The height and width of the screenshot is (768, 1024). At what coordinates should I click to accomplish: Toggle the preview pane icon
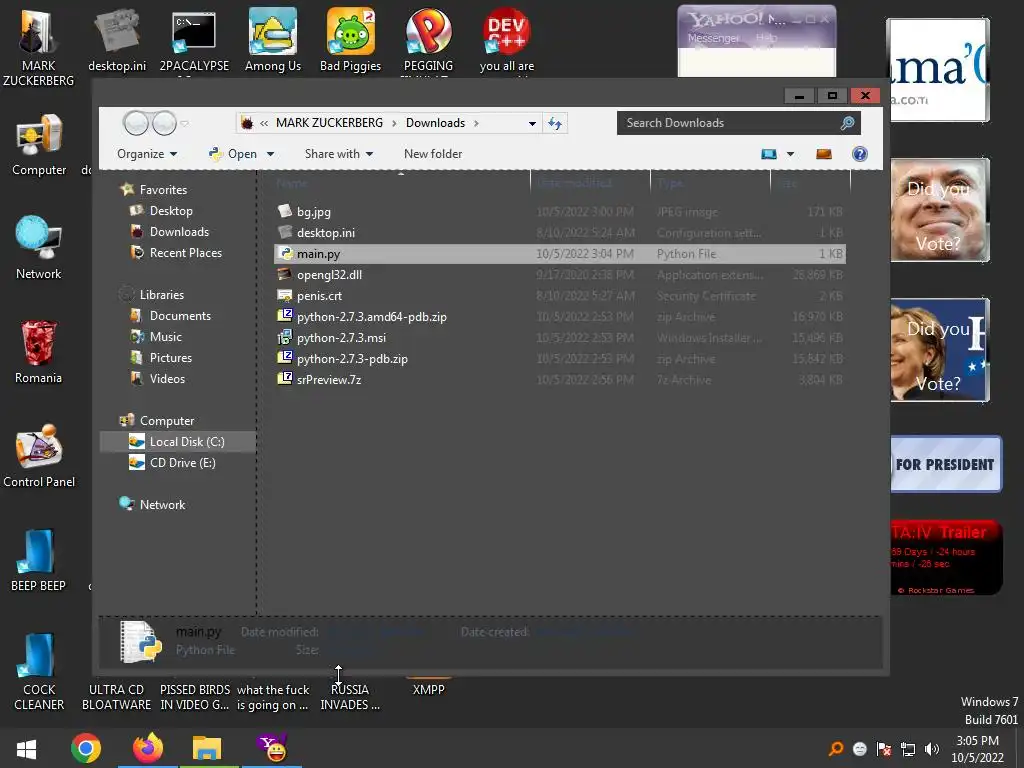coord(824,154)
